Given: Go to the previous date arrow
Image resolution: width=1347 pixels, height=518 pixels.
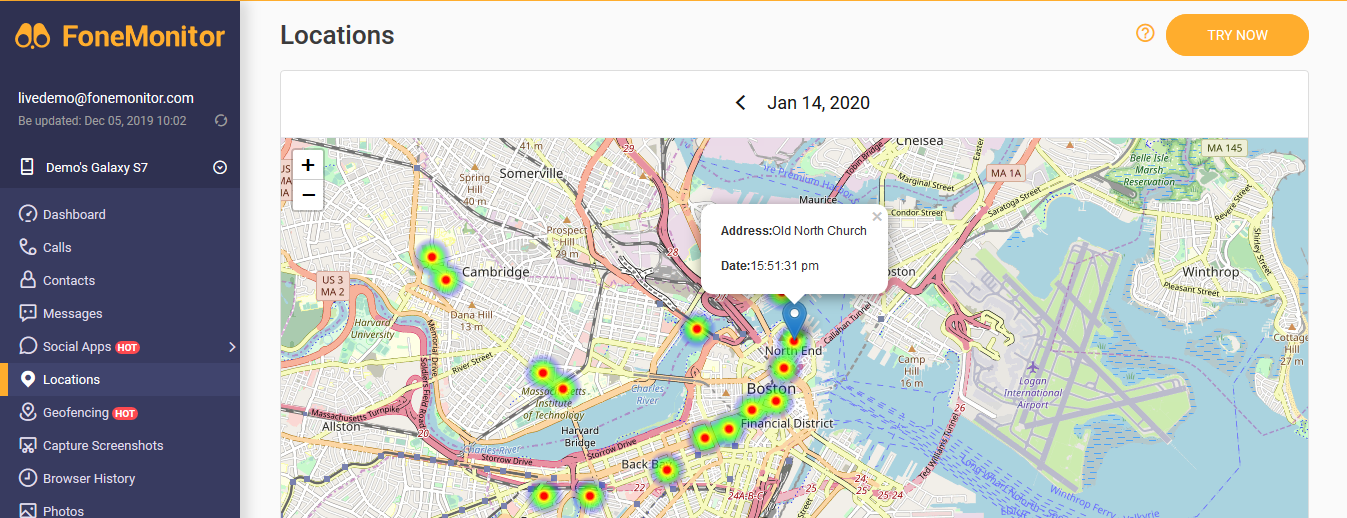Looking at the screenshot, I should [x=741, y=102].
